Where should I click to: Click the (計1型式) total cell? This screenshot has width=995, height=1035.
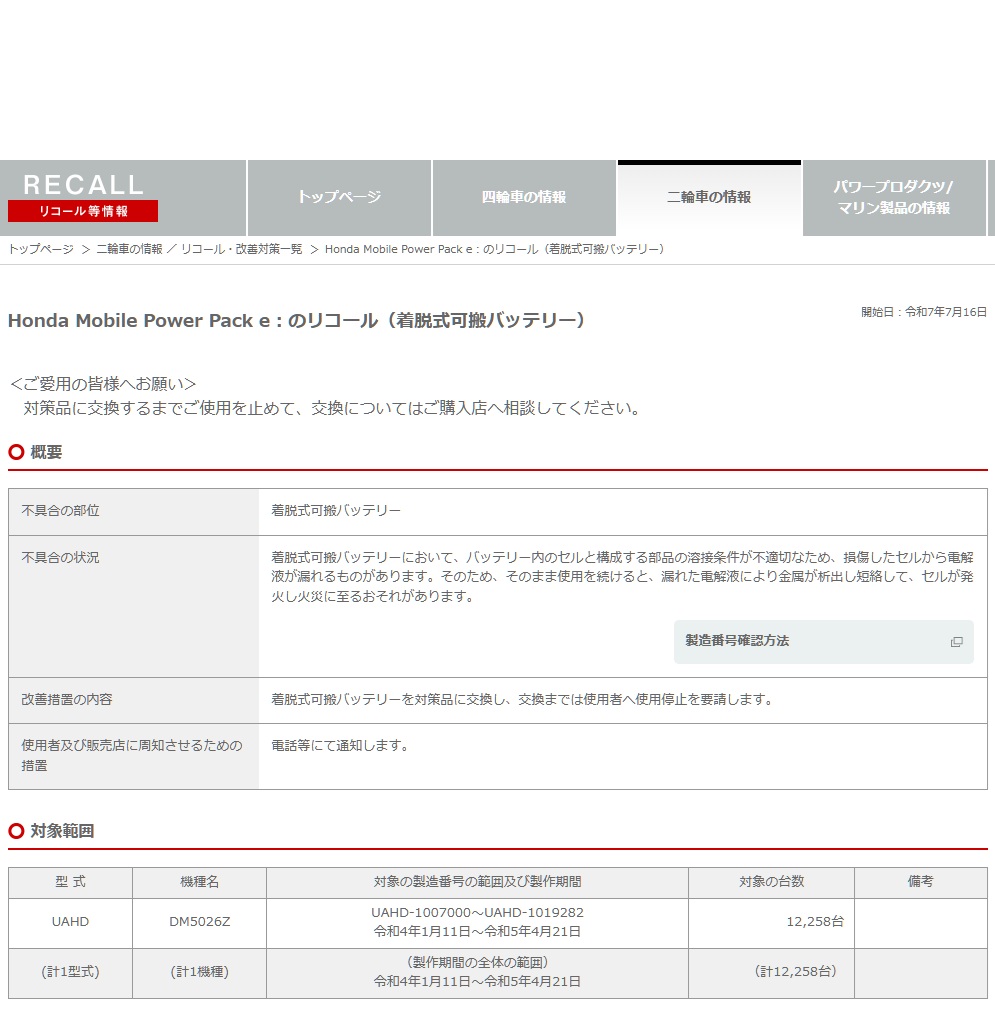pyautogui.click(x=70, y=972)
